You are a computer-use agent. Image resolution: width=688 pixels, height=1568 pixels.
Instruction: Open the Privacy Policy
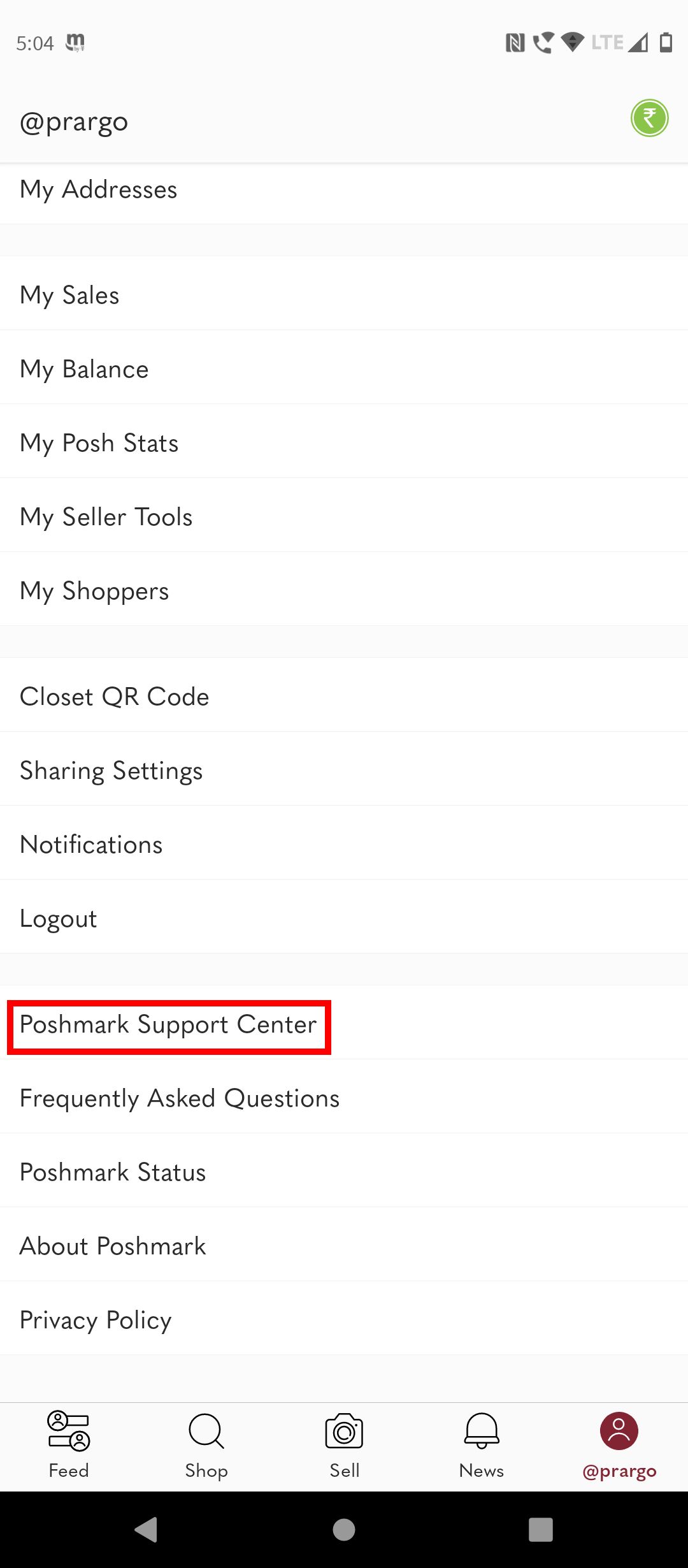(x=95, y=1319)
